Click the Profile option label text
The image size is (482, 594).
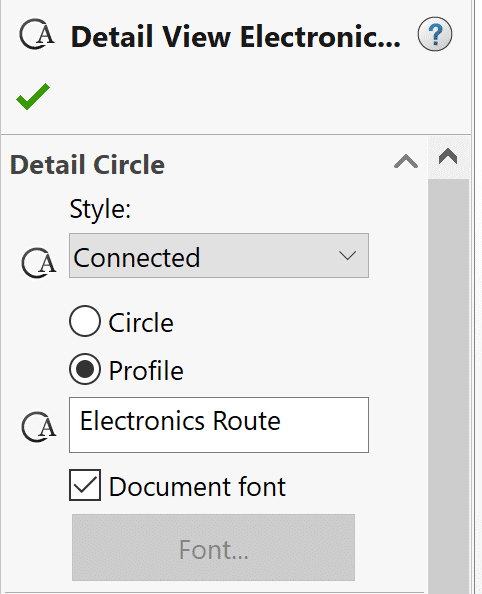click(146, 370)
